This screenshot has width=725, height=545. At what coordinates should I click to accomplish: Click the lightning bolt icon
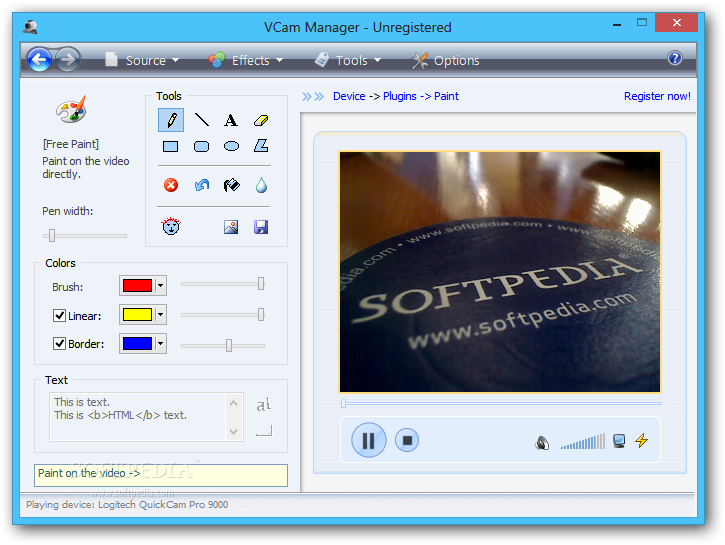pyautogui.click(x=642, y=440)
